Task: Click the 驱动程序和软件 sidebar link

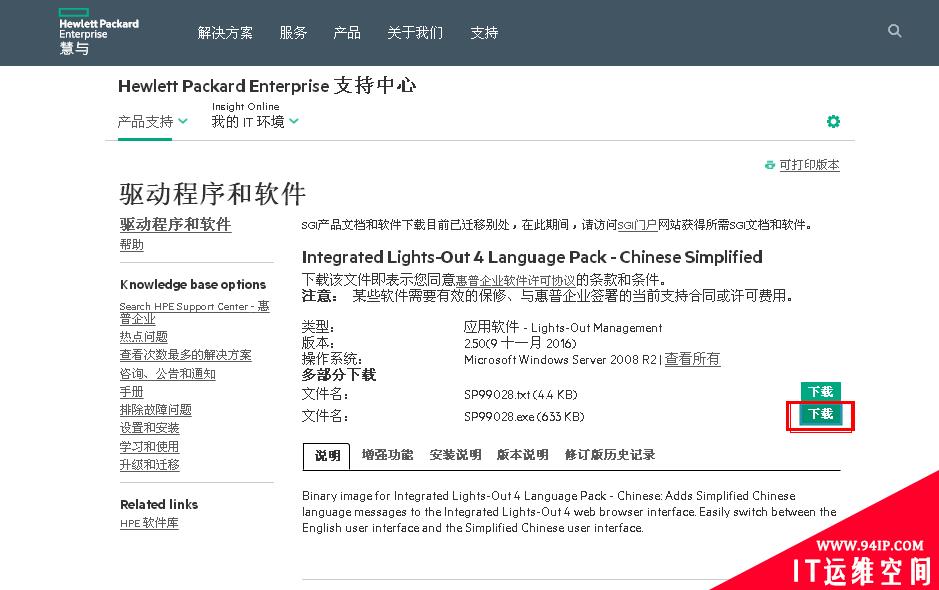Action: click(x=175, y=224)
